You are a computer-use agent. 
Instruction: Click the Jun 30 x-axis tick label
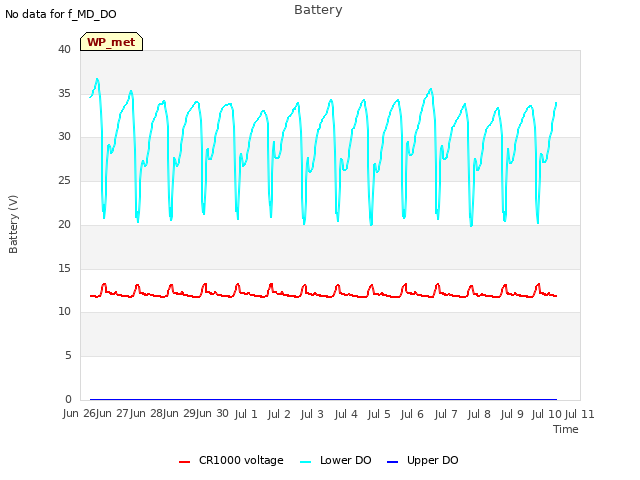click(x=212, y=413)
